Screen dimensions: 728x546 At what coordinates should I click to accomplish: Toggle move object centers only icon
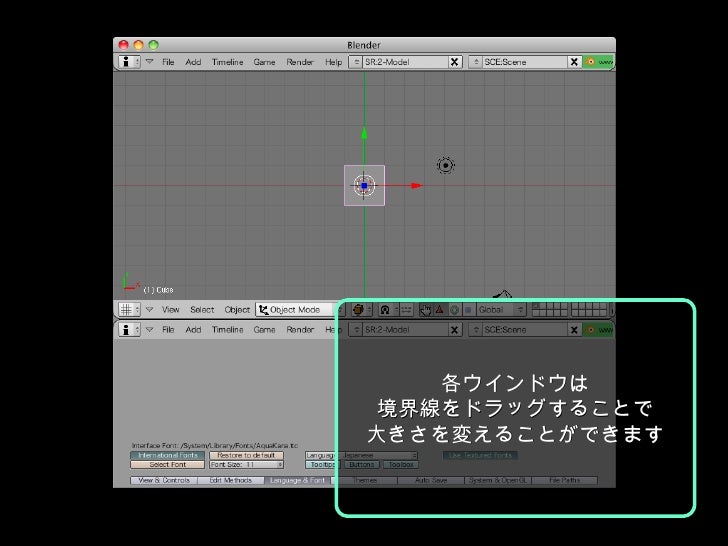click(406, 310)
